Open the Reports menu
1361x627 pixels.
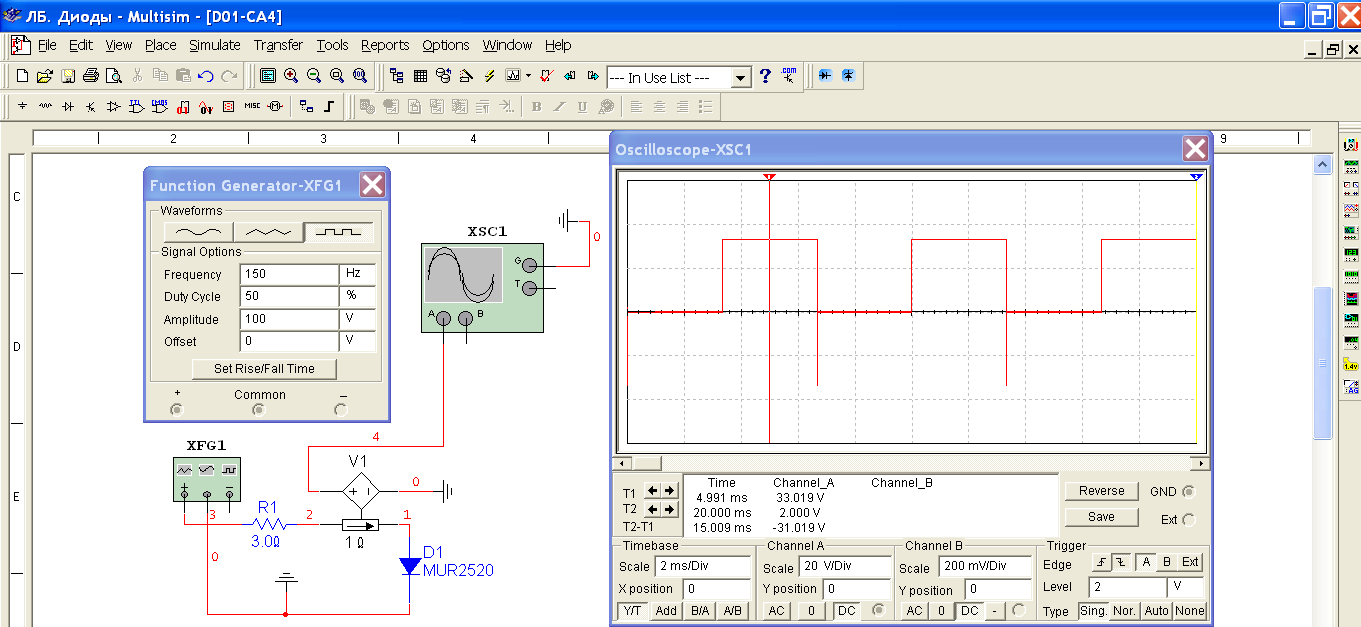(x=385, y=45)
